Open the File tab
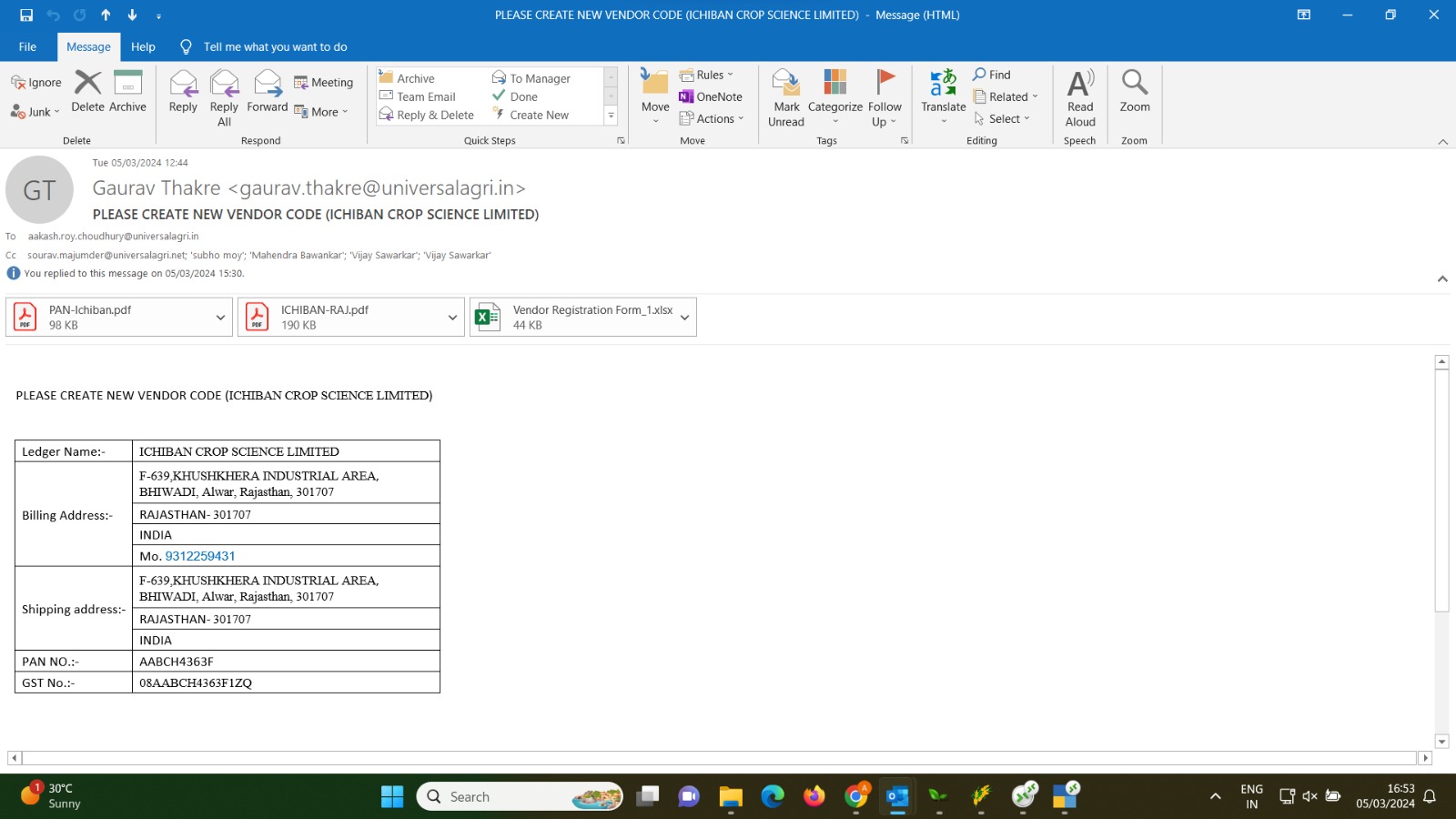 click(x=27, y=47)
